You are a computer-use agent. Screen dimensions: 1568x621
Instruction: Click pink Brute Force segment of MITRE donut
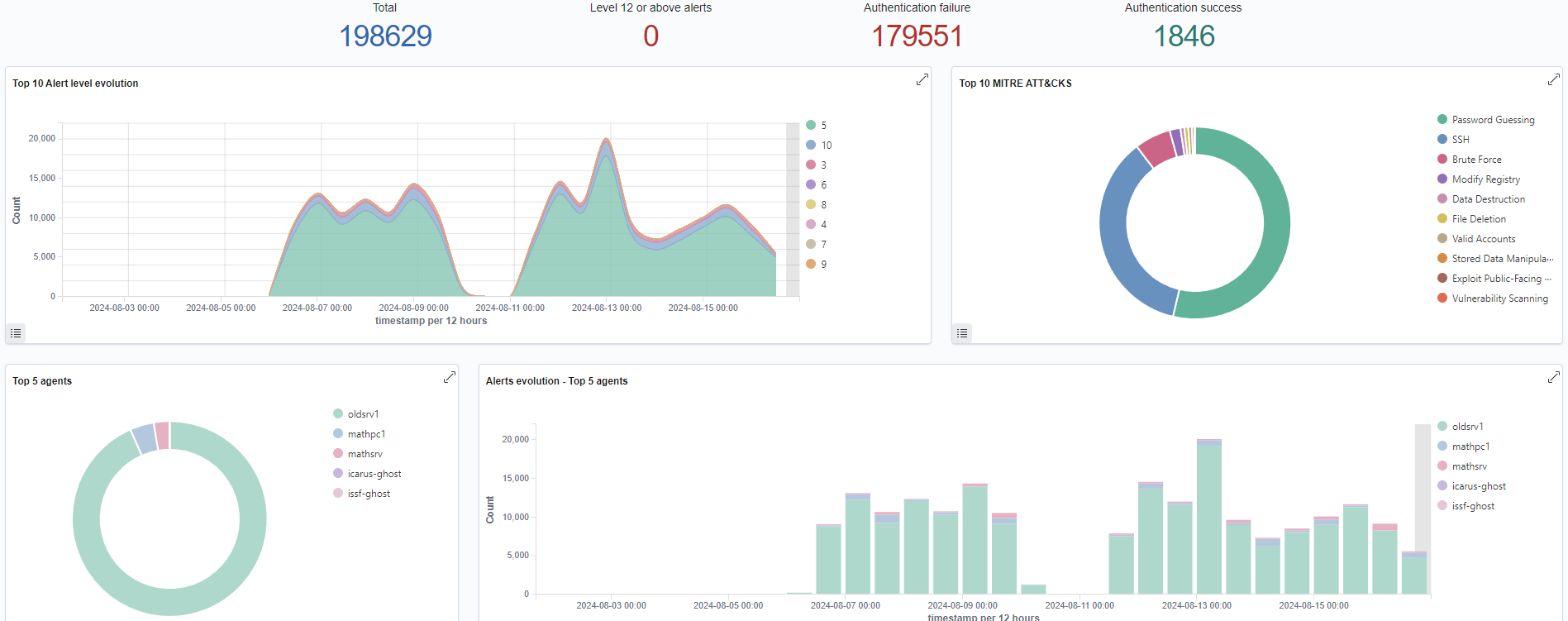(1158, 148)
